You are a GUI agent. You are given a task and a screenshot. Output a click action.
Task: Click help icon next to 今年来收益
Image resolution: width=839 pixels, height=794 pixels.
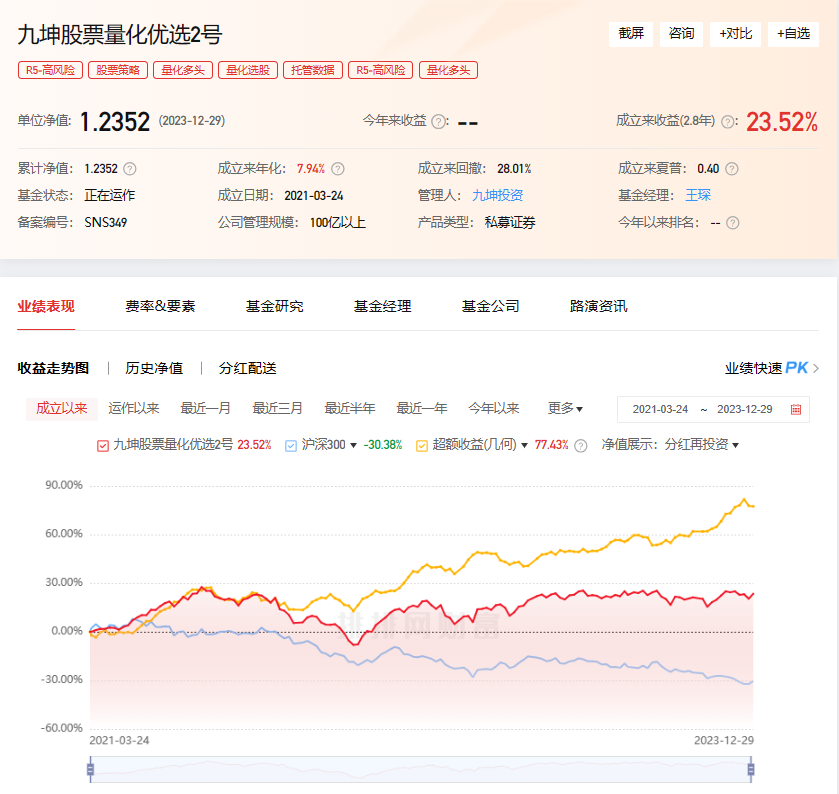tap(438, 121)
